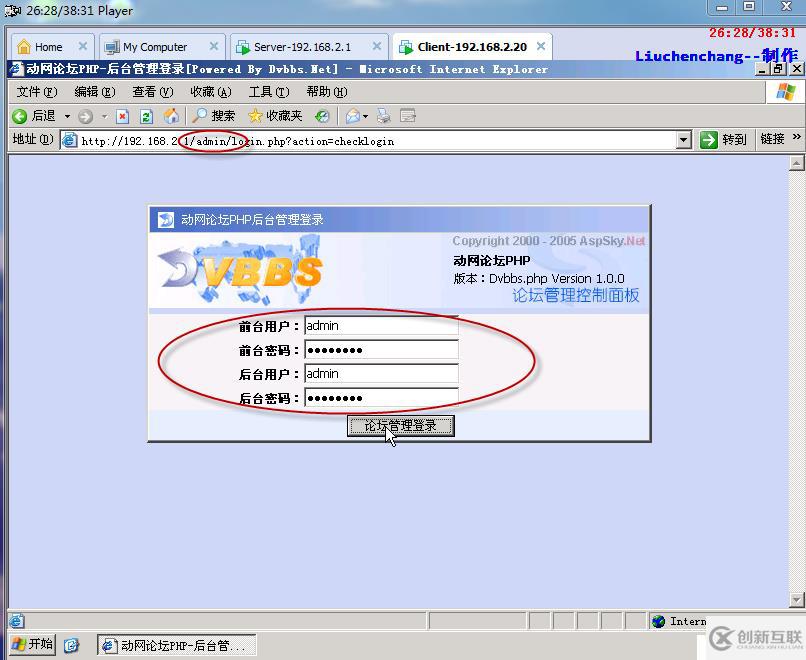806x660 pixels.
Task: Click the Internet Explorer quick launch icon
Action: (x=71, y=645)
